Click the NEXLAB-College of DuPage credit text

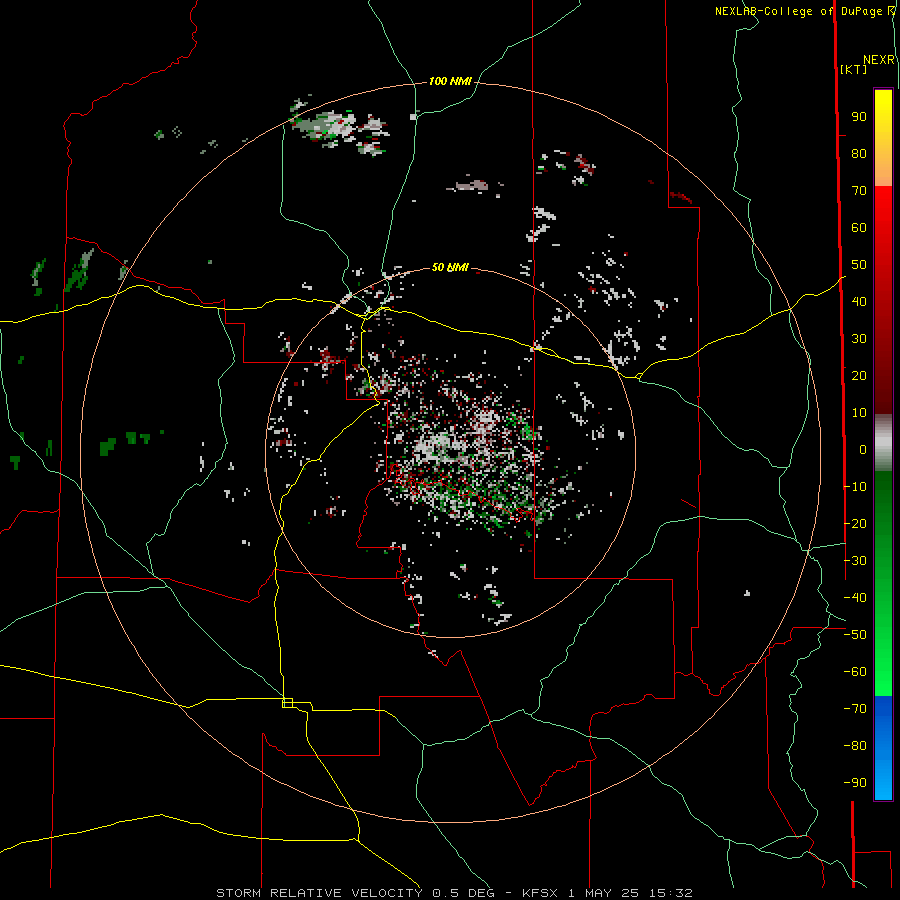click(799, 11)
